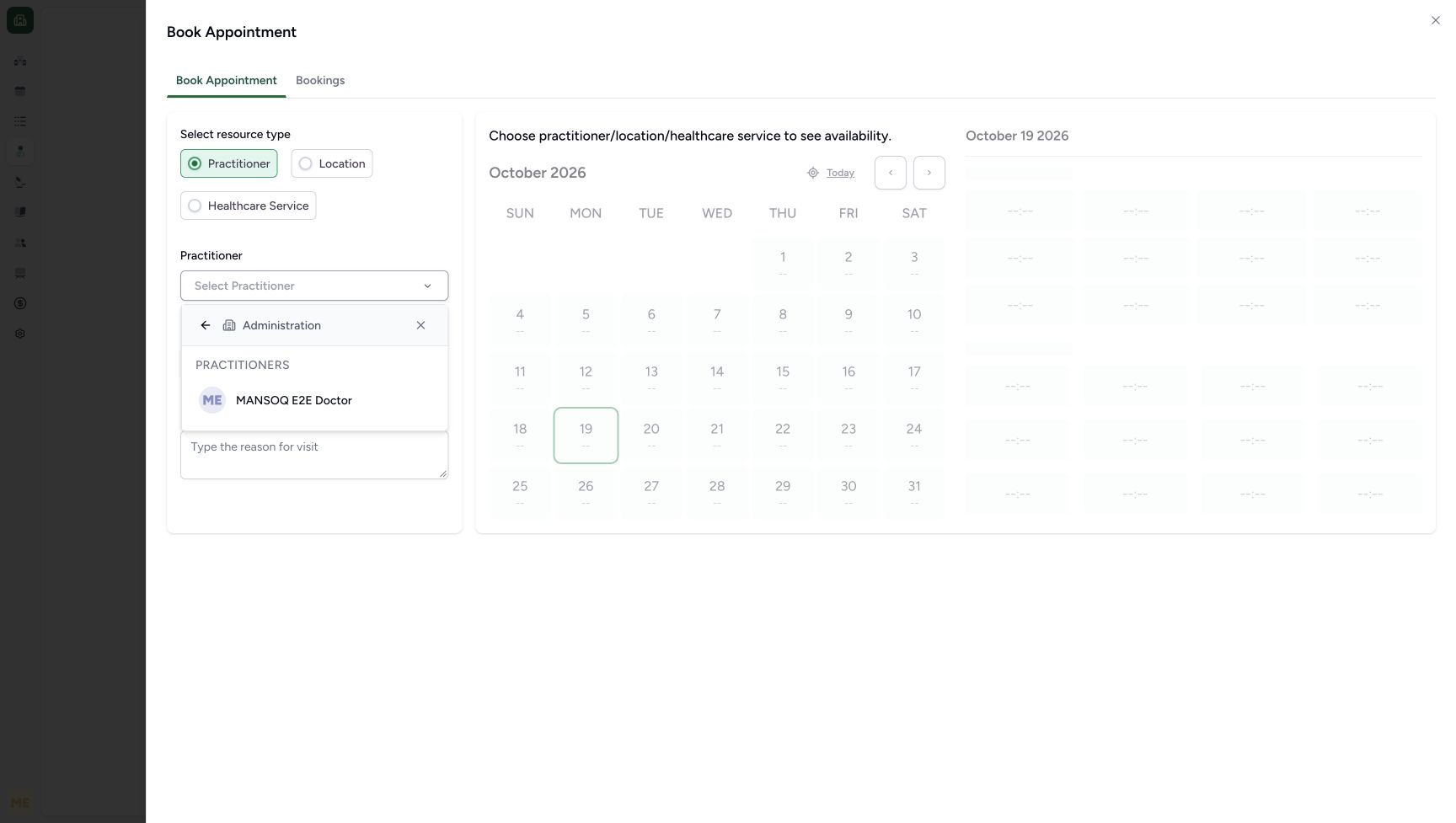
Task: Jump to Today in calendar
Action: pos(840,173)
